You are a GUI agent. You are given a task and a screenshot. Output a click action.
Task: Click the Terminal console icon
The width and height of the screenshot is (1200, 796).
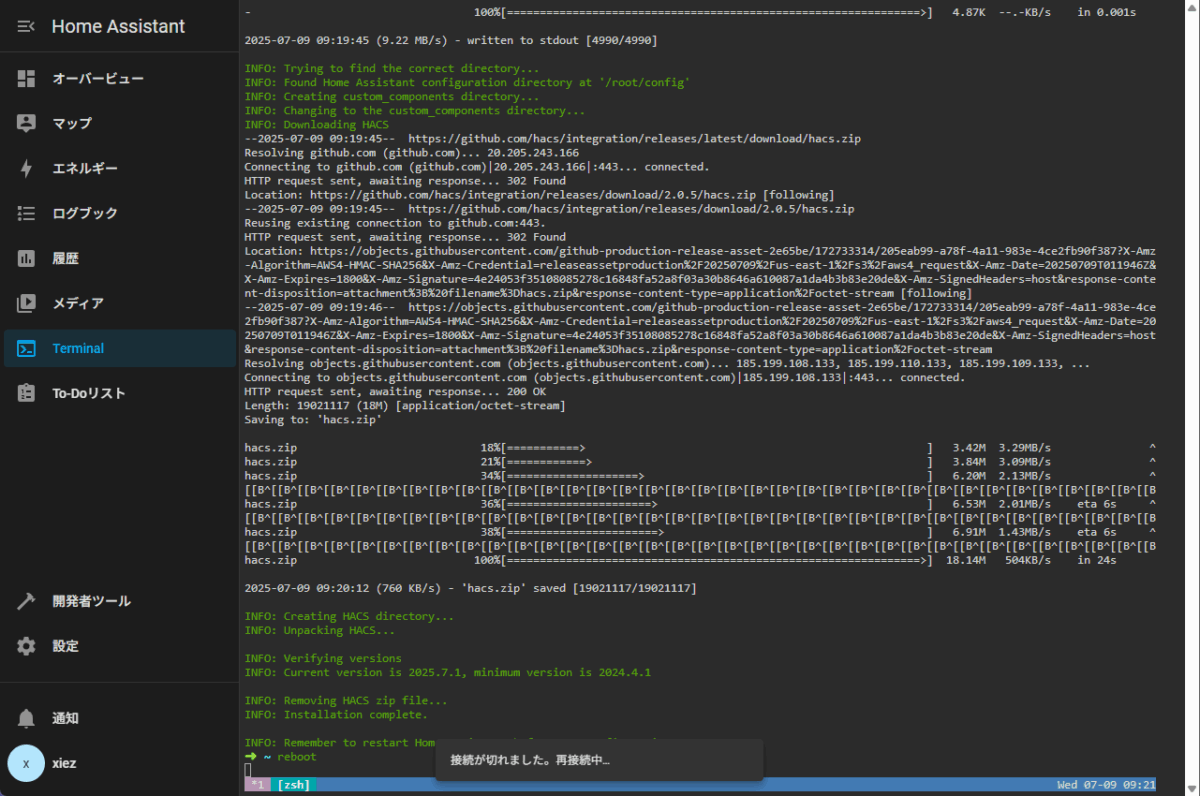[x=26, y=348]
